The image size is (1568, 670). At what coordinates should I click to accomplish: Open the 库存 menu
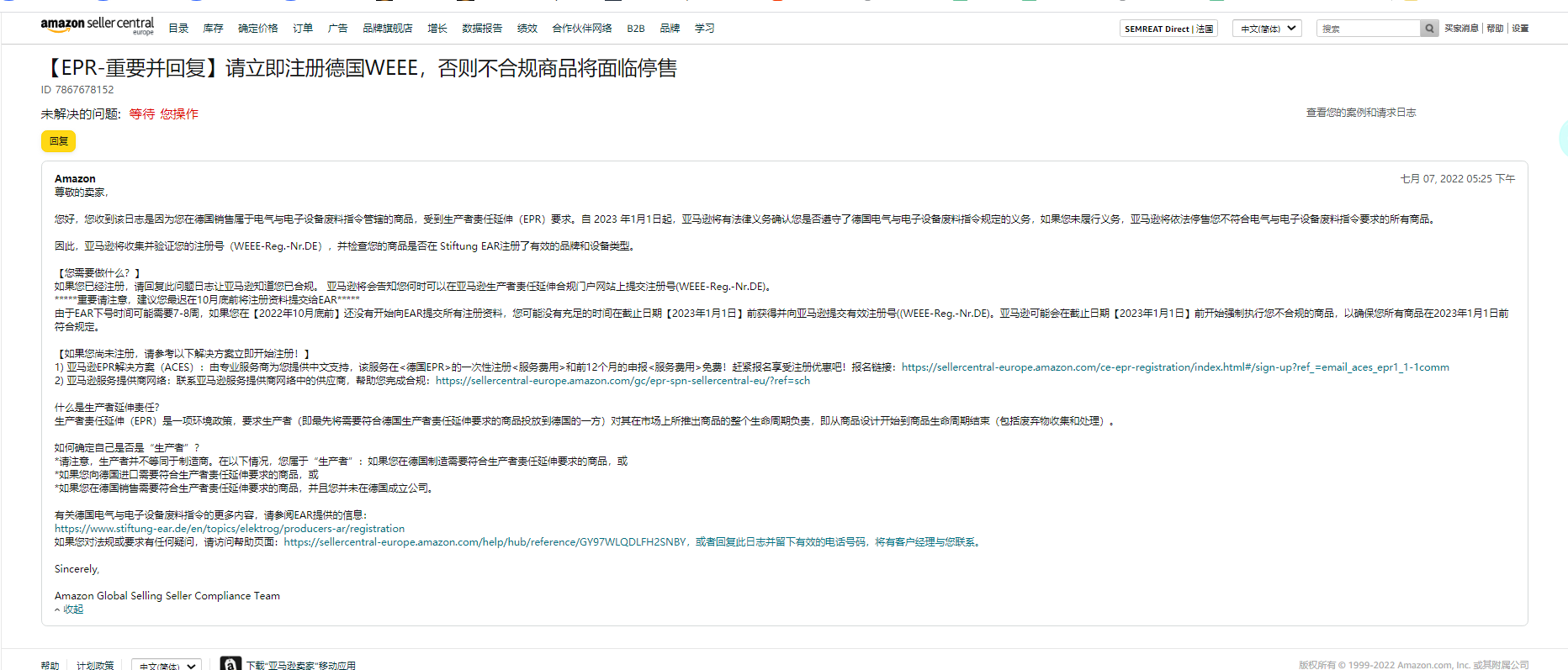click(213, 29)
